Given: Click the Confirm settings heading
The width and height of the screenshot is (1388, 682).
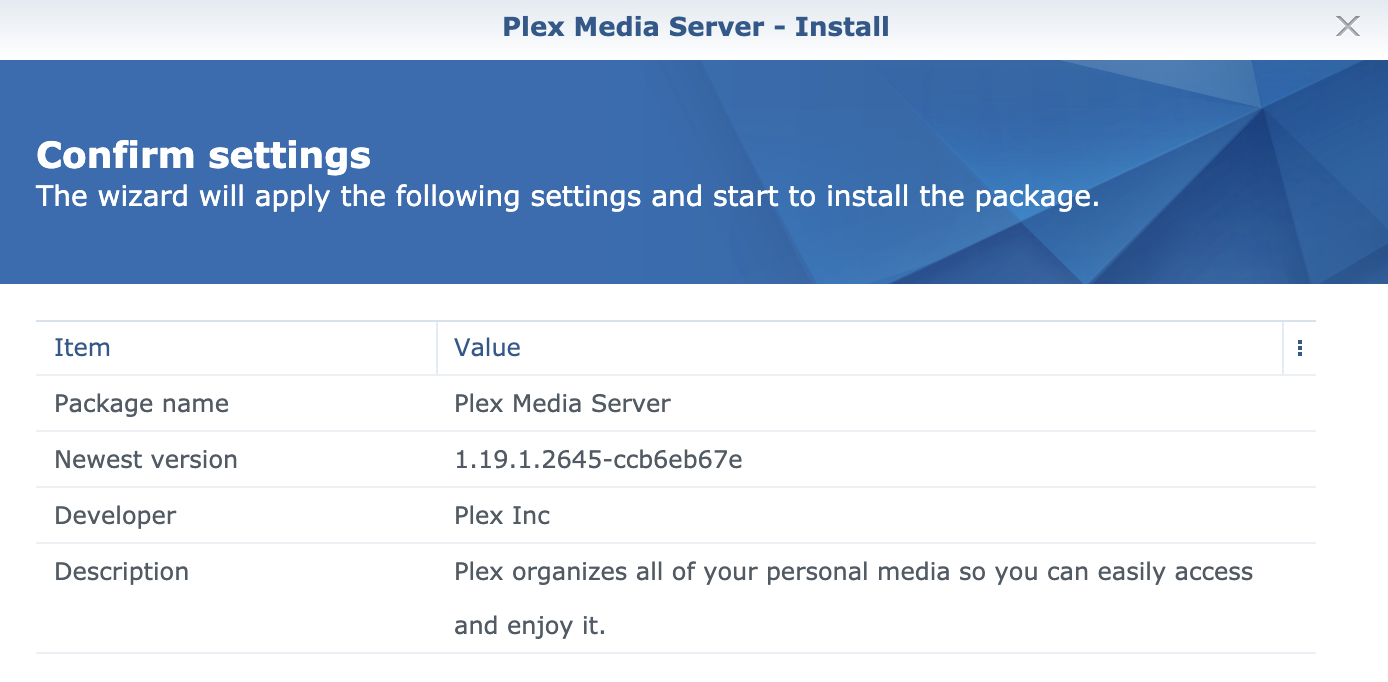Looking at the screenshot, I should coord(203,155).
